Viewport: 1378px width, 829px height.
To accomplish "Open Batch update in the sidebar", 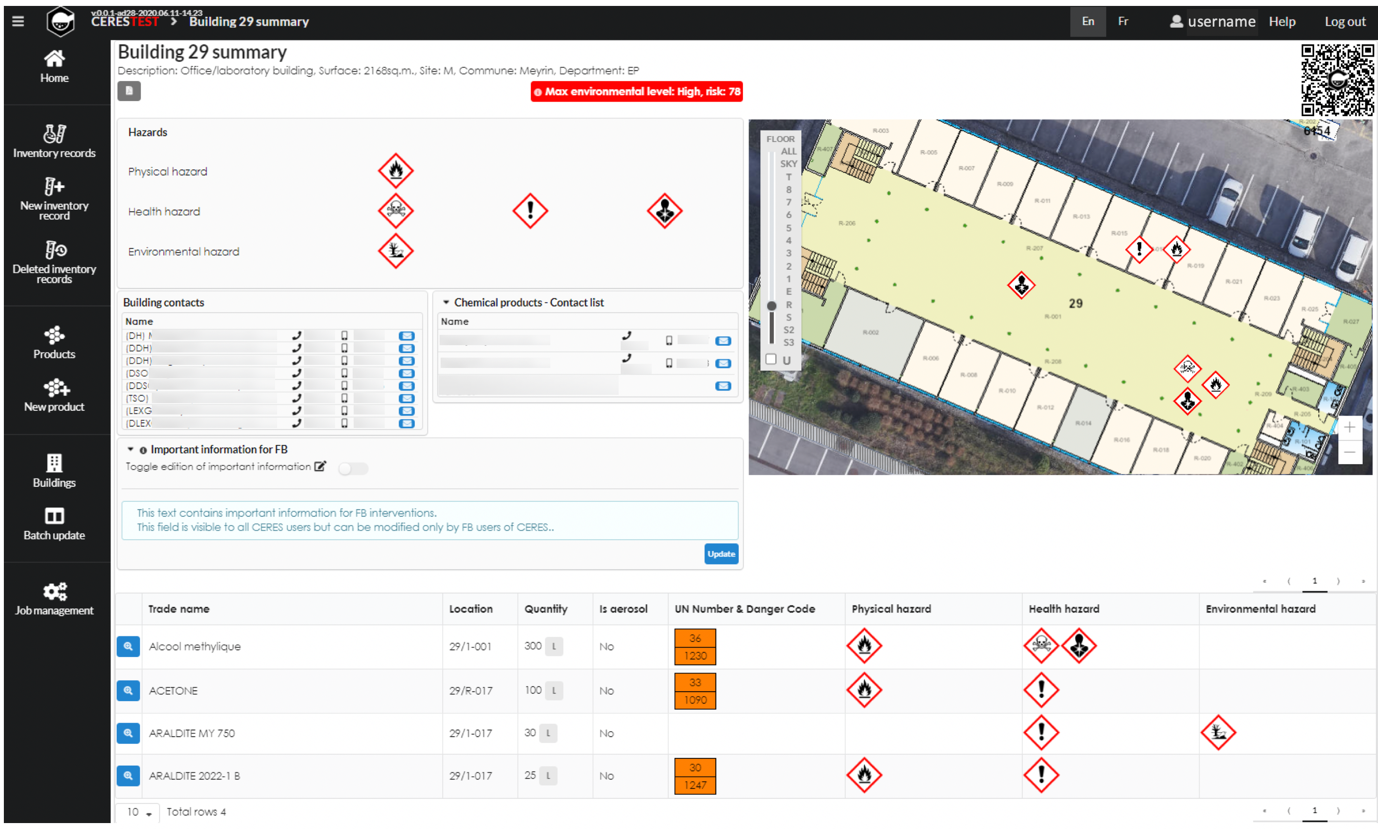I will point(55,524).
